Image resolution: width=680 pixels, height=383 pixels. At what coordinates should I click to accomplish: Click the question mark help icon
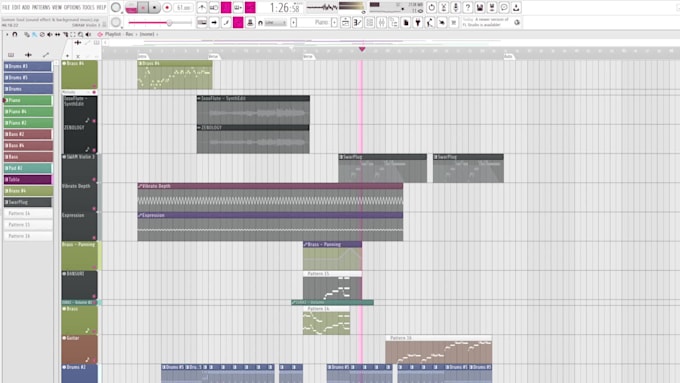tap(468, 7)
